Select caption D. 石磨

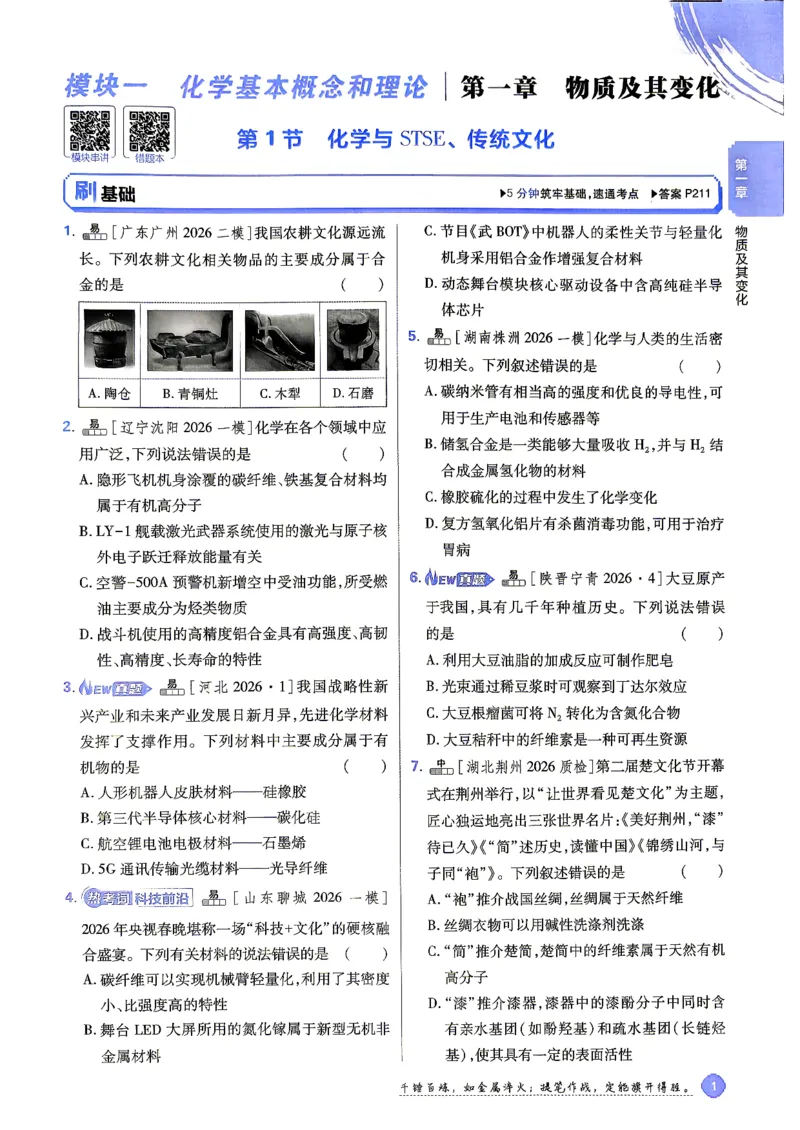pos(353,393)
